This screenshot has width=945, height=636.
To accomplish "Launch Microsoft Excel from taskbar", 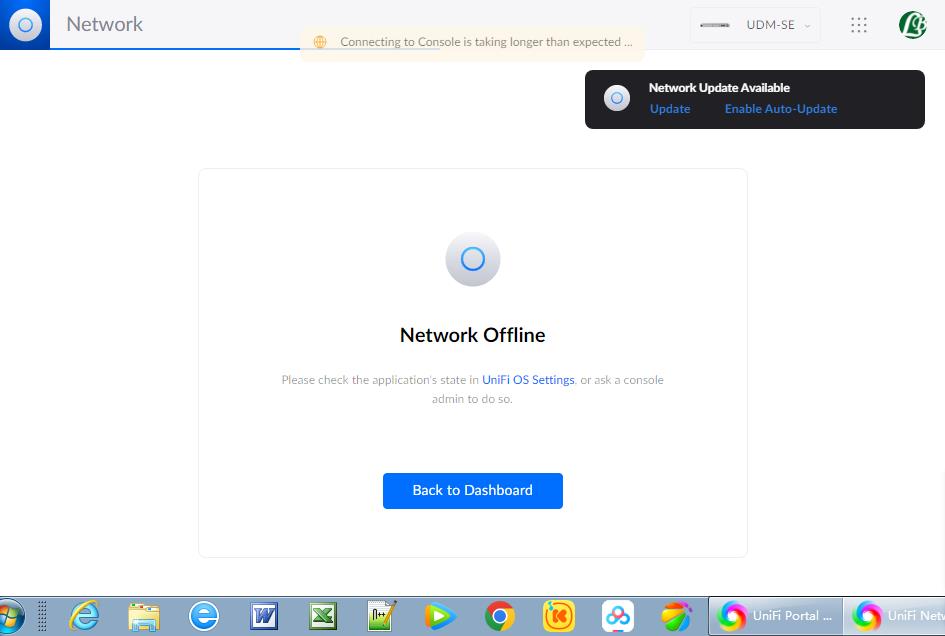I will coord(323,617).
